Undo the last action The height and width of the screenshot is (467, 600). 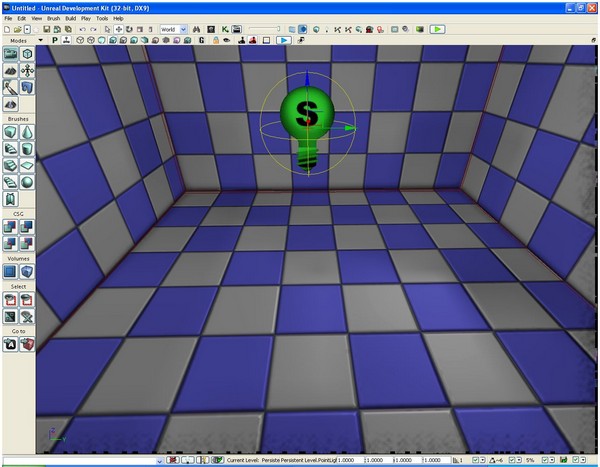82,29
